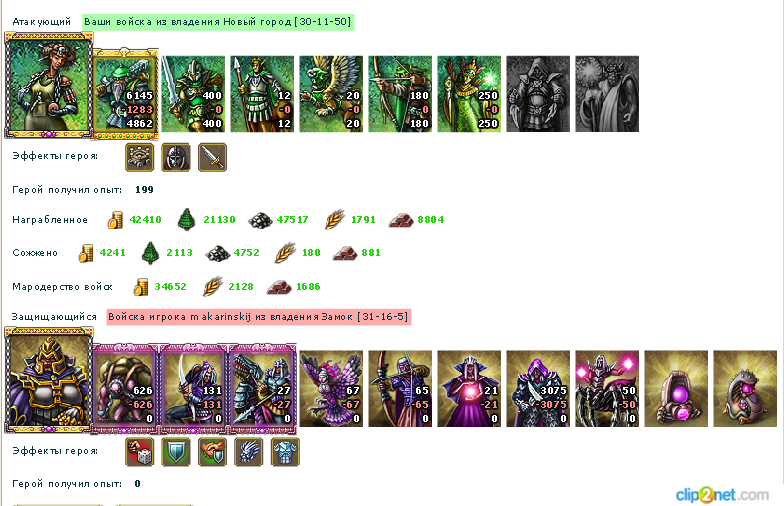Click the attacker's sword hero effect icon
Viewport: 784px width, 506px height.
click(212, 158)
